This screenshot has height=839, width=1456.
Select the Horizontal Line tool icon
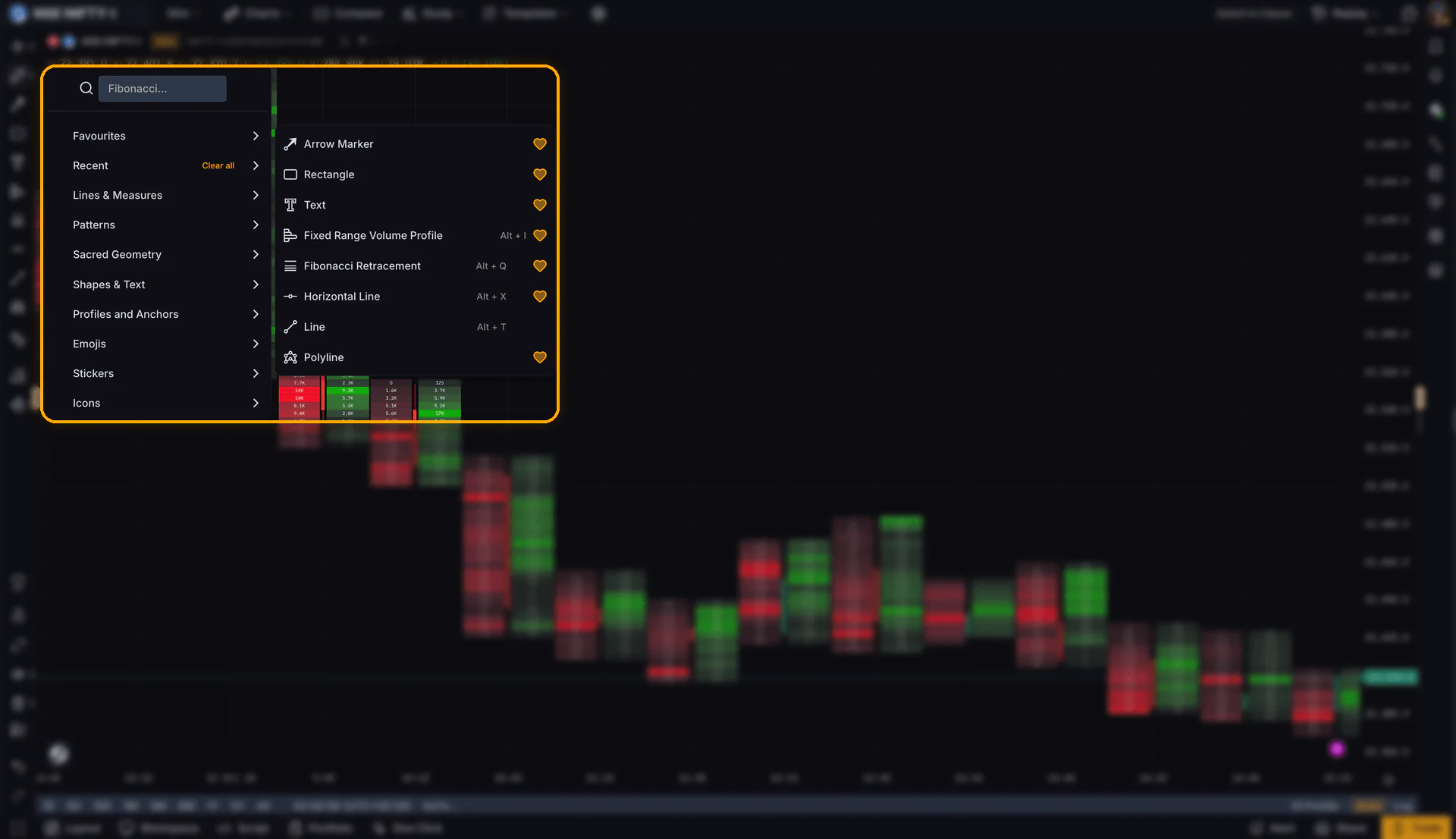290,297
